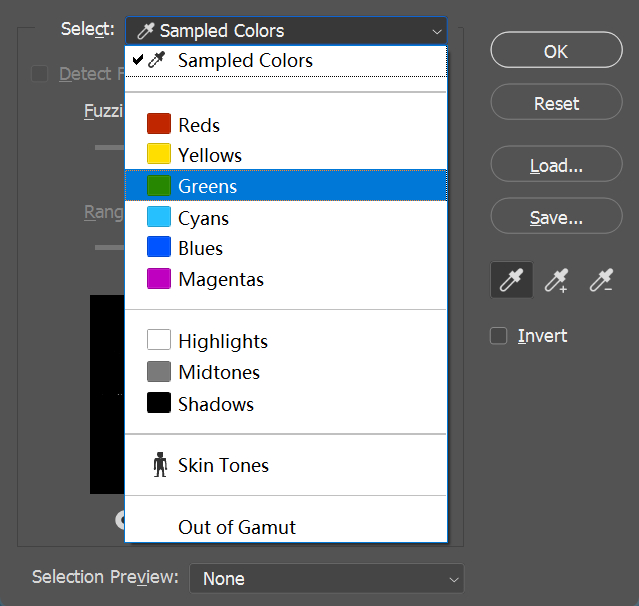Click the Load... button
Viewport: 639px width, 606px height.
pos(556,166)
